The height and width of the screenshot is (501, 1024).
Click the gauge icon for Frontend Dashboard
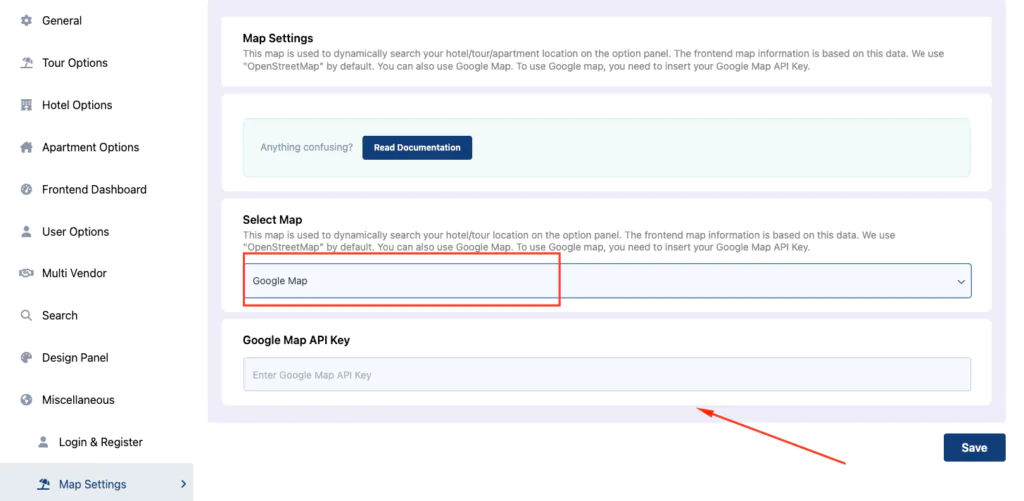coord(26,189)
